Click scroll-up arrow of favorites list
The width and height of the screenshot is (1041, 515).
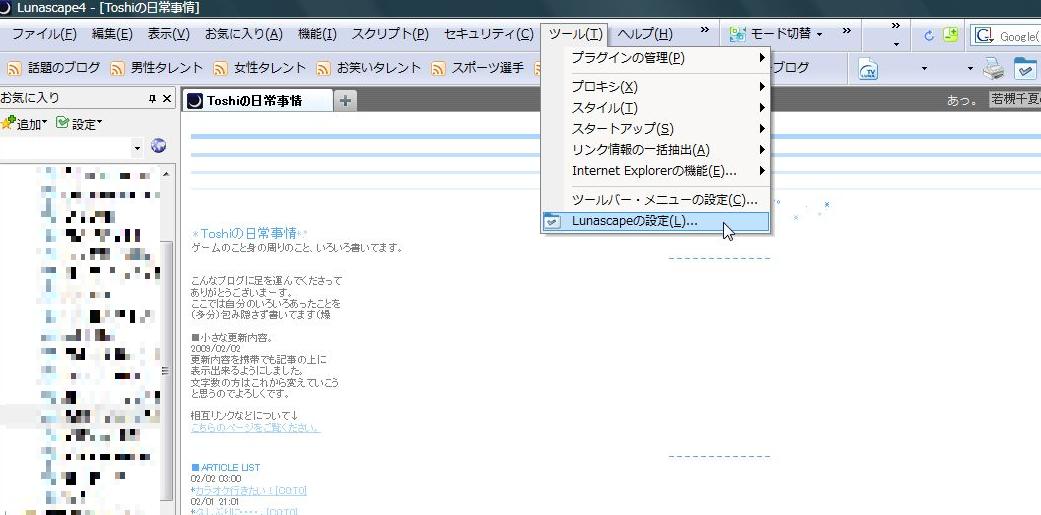click(166, 175)
